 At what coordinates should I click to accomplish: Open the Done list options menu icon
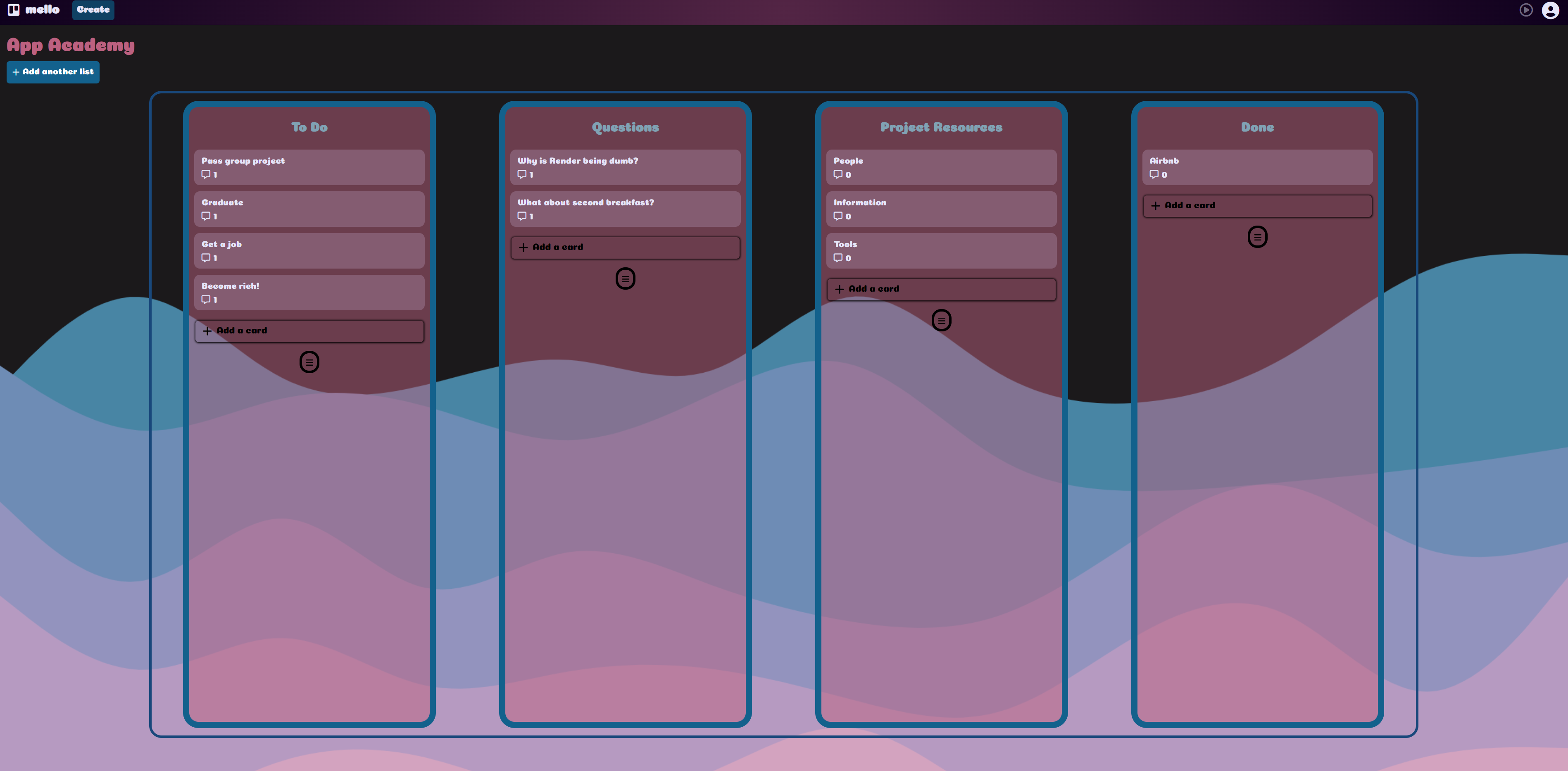click(1257, 237)
